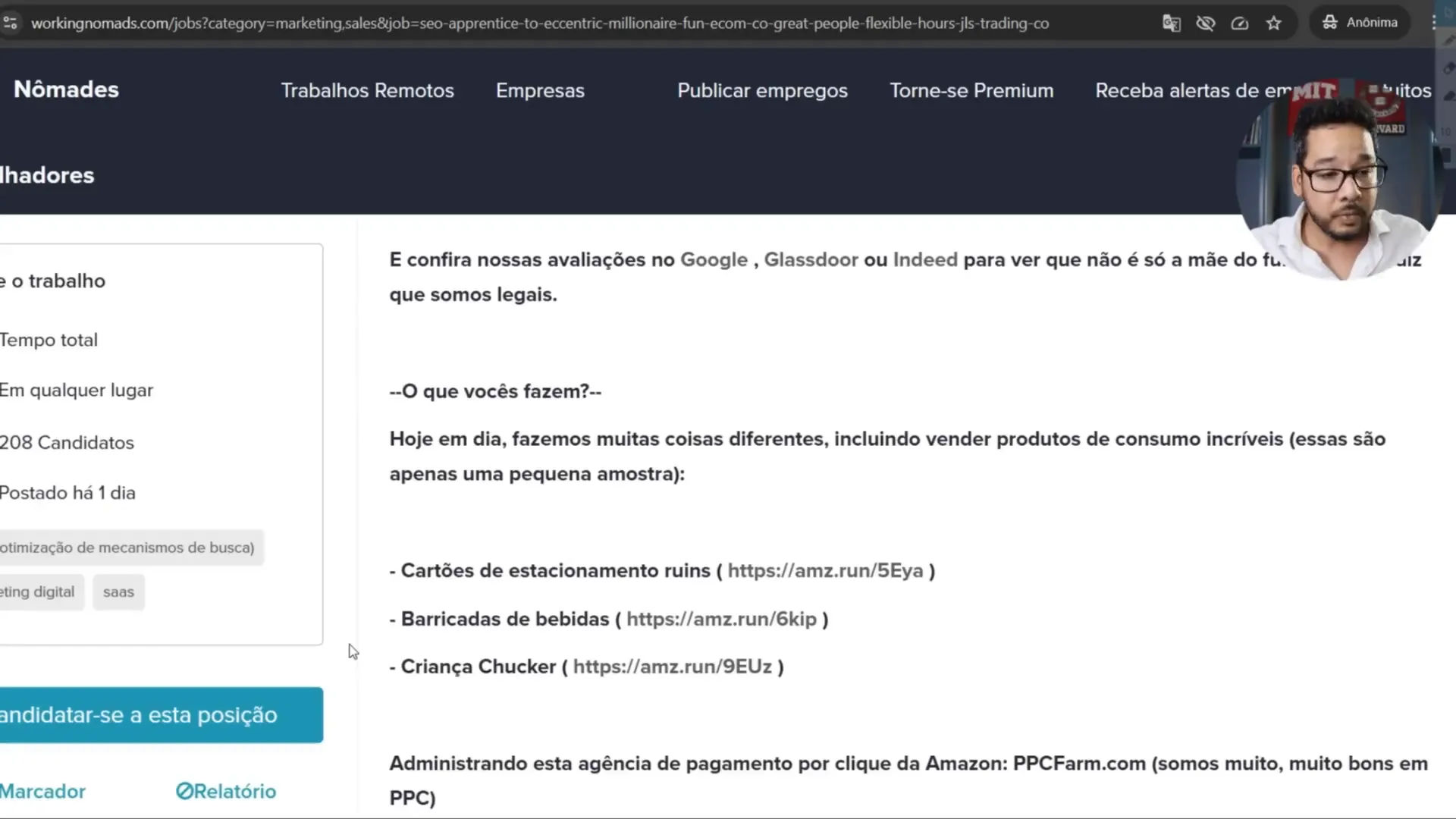Select the page URL in address bar
Image resolution: width=1456 pixels, height=819 pixels.
tap(540, 24)
